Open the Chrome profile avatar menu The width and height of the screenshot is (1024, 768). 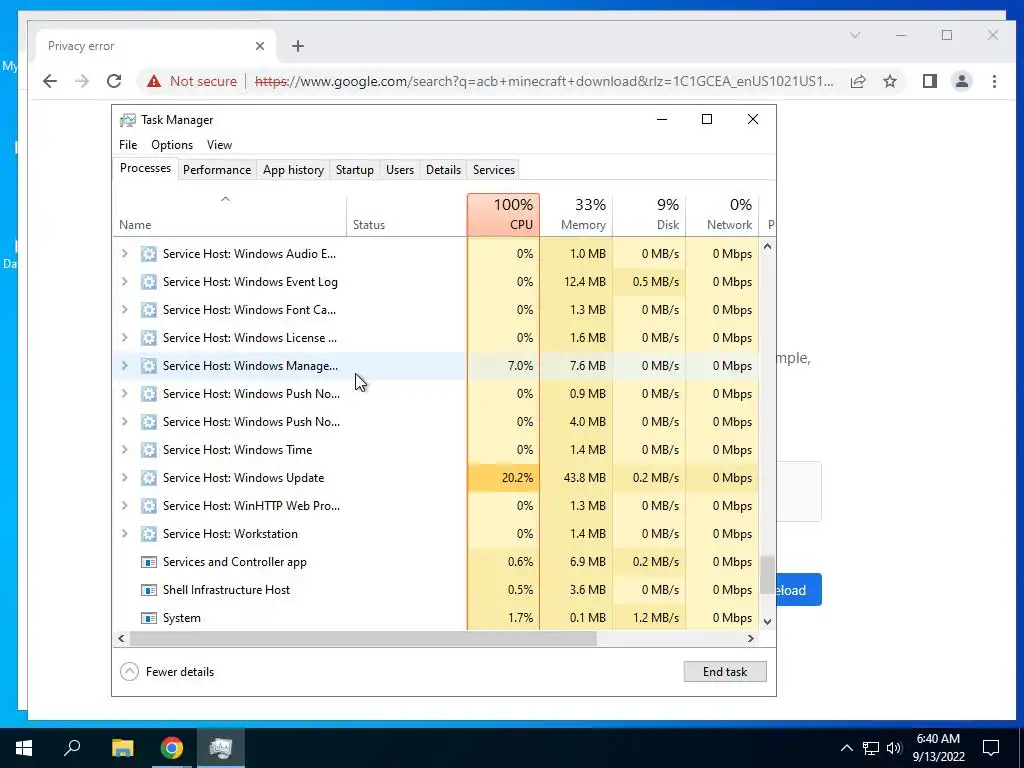coord(962,81)
